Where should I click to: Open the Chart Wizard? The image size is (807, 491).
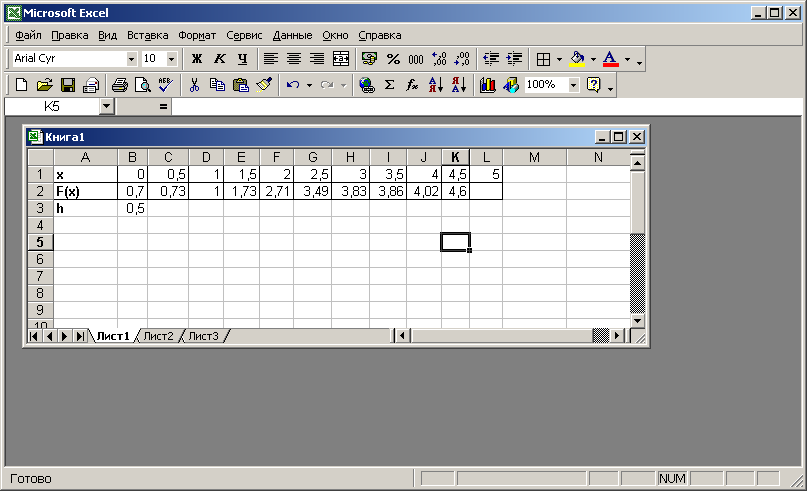click(487, 84)
